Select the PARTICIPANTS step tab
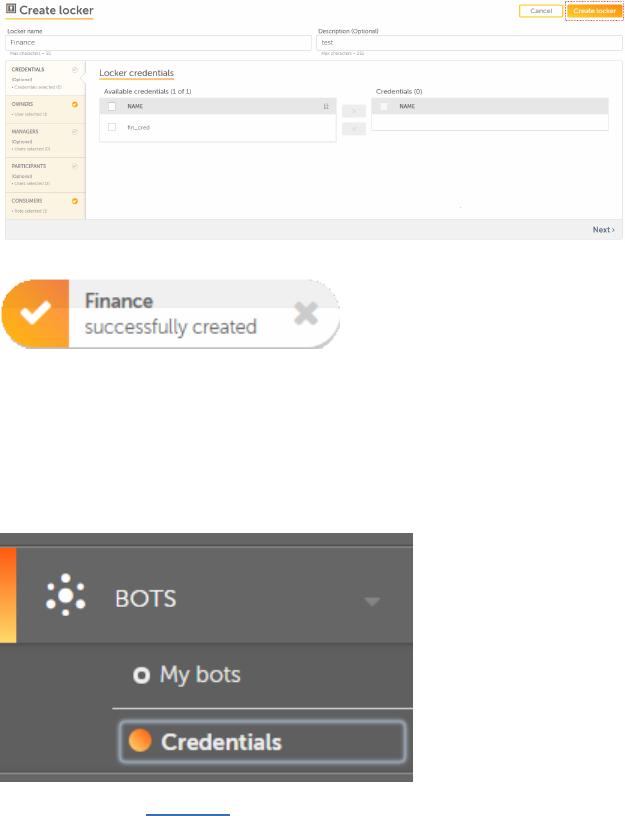Viewport: 625px width, 816px height. (45, 175)
